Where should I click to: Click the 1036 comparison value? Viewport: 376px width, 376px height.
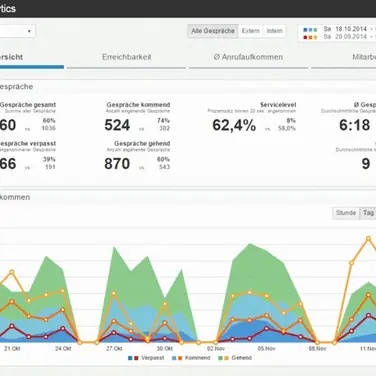pos(48,128)
